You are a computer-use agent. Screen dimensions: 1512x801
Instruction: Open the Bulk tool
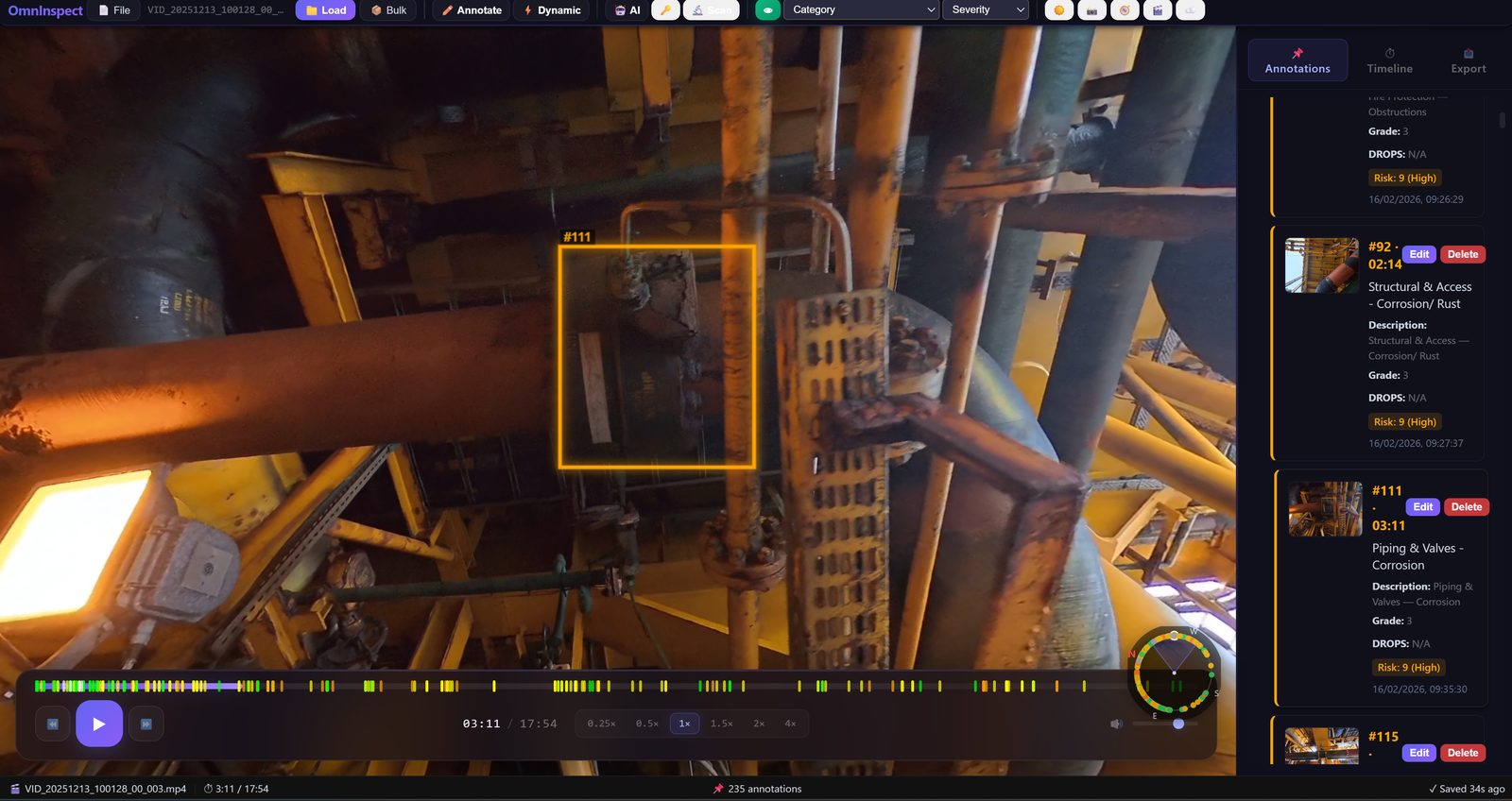(x=388, y=10)
